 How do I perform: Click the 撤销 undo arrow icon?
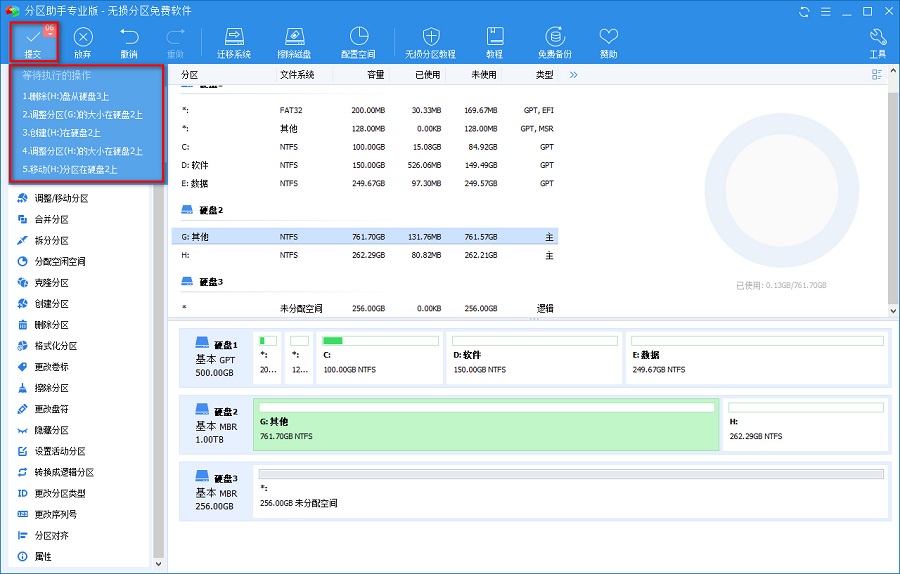coord(129,38)
